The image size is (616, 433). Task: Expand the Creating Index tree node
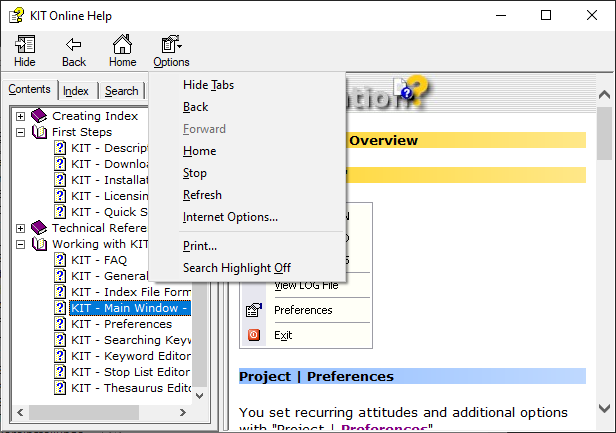21,116
